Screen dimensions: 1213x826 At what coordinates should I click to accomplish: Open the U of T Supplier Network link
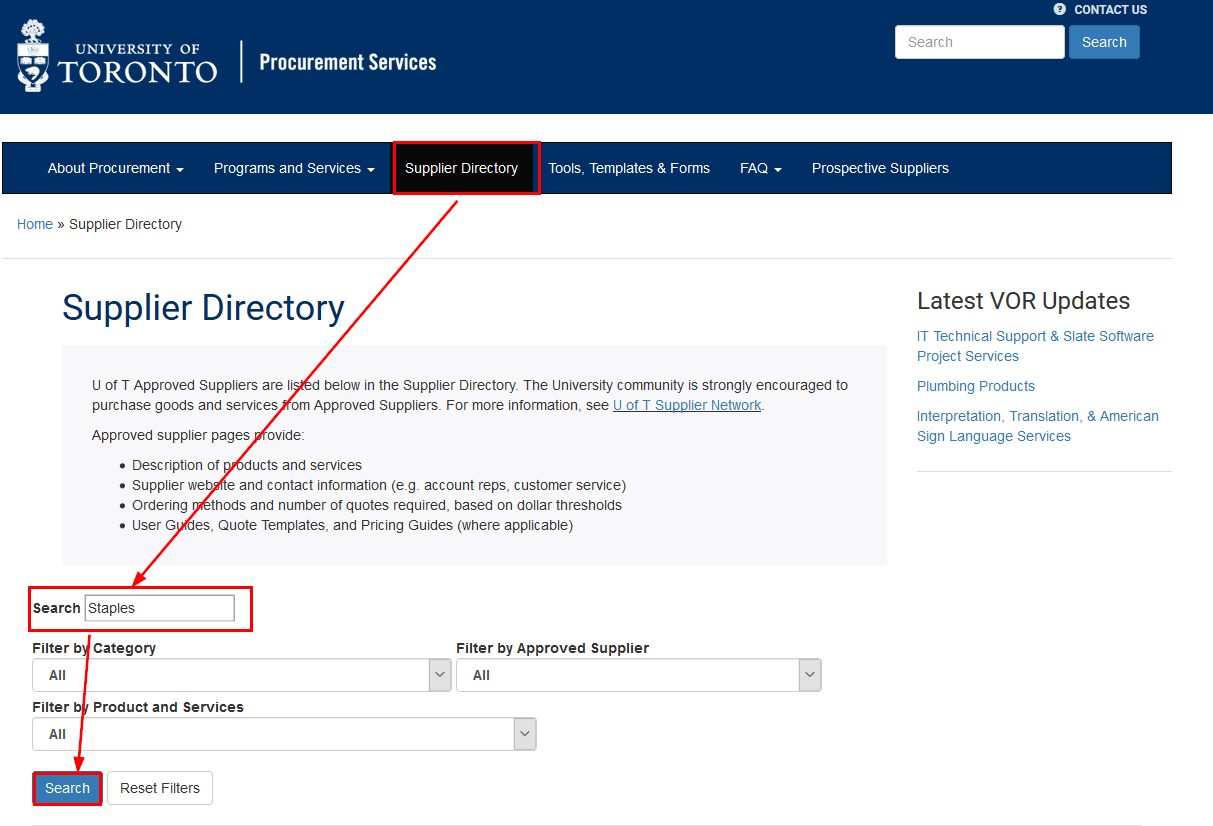click(x=687, y=405)
